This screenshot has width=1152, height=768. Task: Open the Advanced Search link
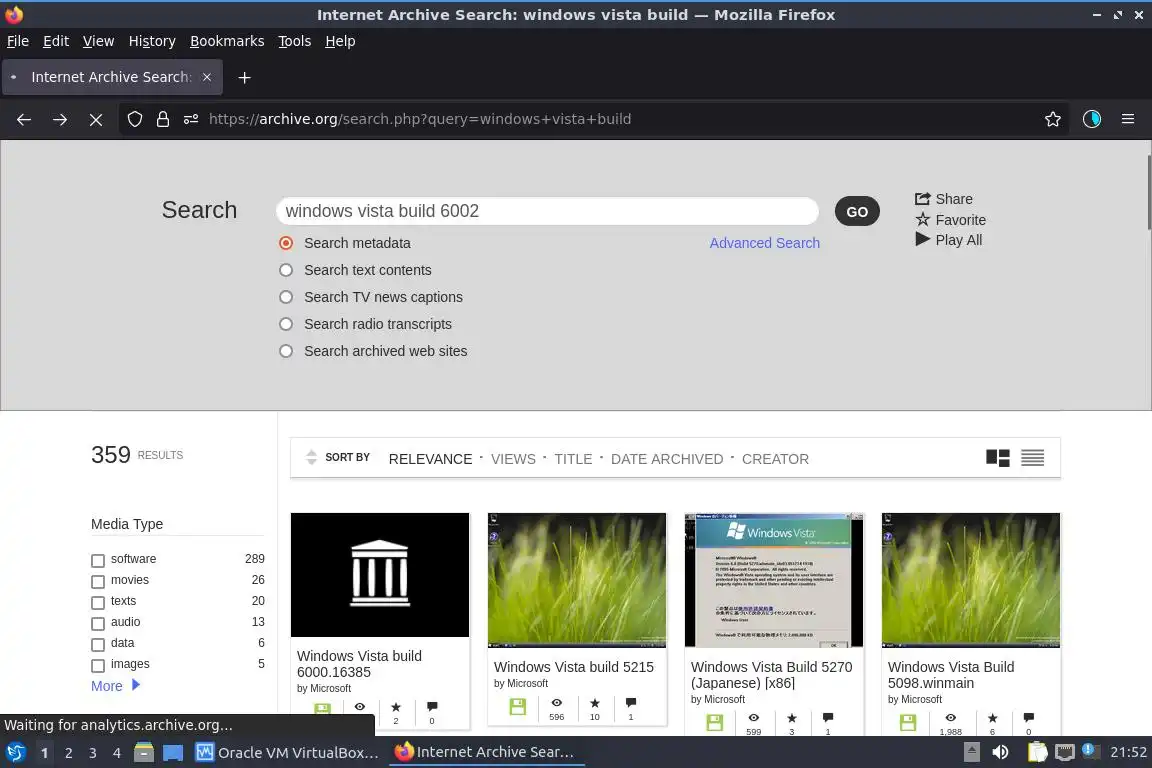pyautogui.click(x=764, y=243)
